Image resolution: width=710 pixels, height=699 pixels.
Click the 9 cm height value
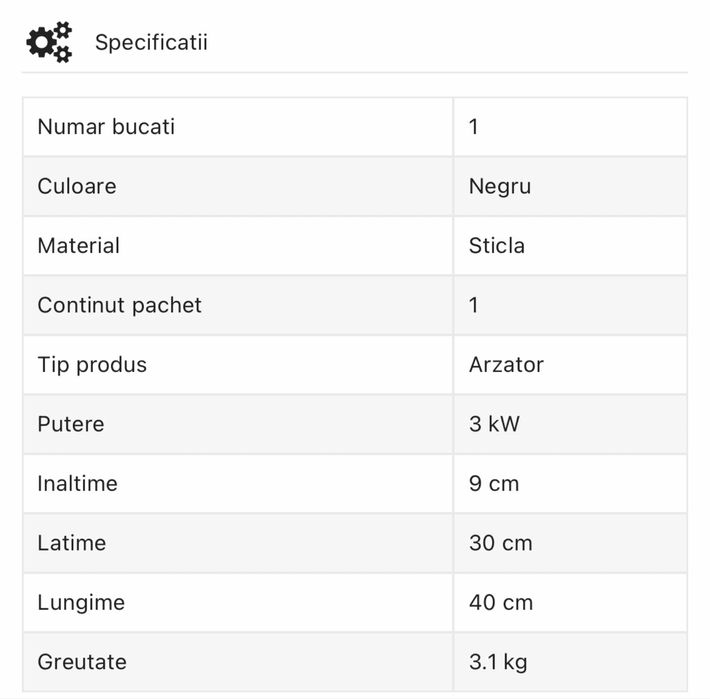[494, 483]
